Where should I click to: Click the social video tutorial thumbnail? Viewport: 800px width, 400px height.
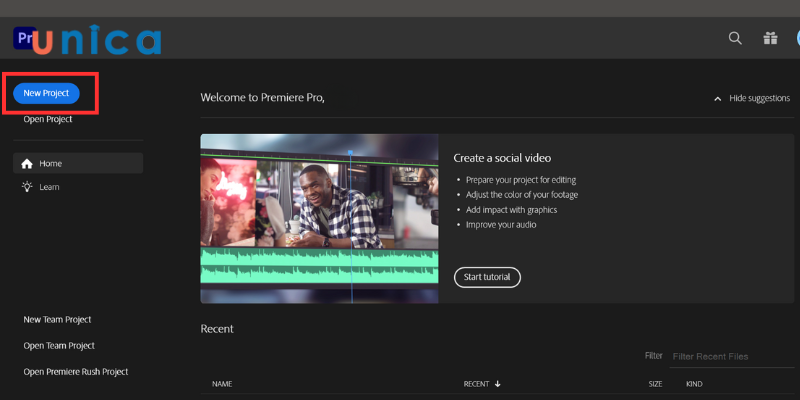pos(319,218)
